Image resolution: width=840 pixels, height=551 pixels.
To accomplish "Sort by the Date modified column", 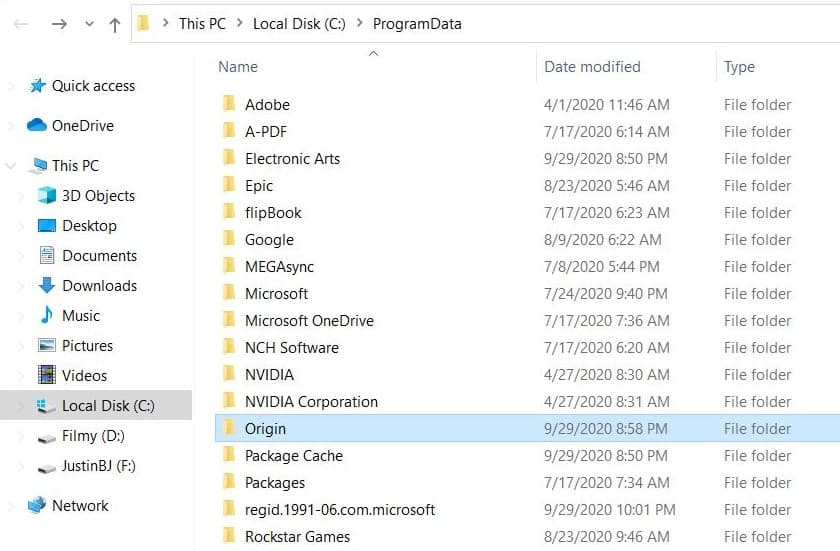I will tap(592, 67).
